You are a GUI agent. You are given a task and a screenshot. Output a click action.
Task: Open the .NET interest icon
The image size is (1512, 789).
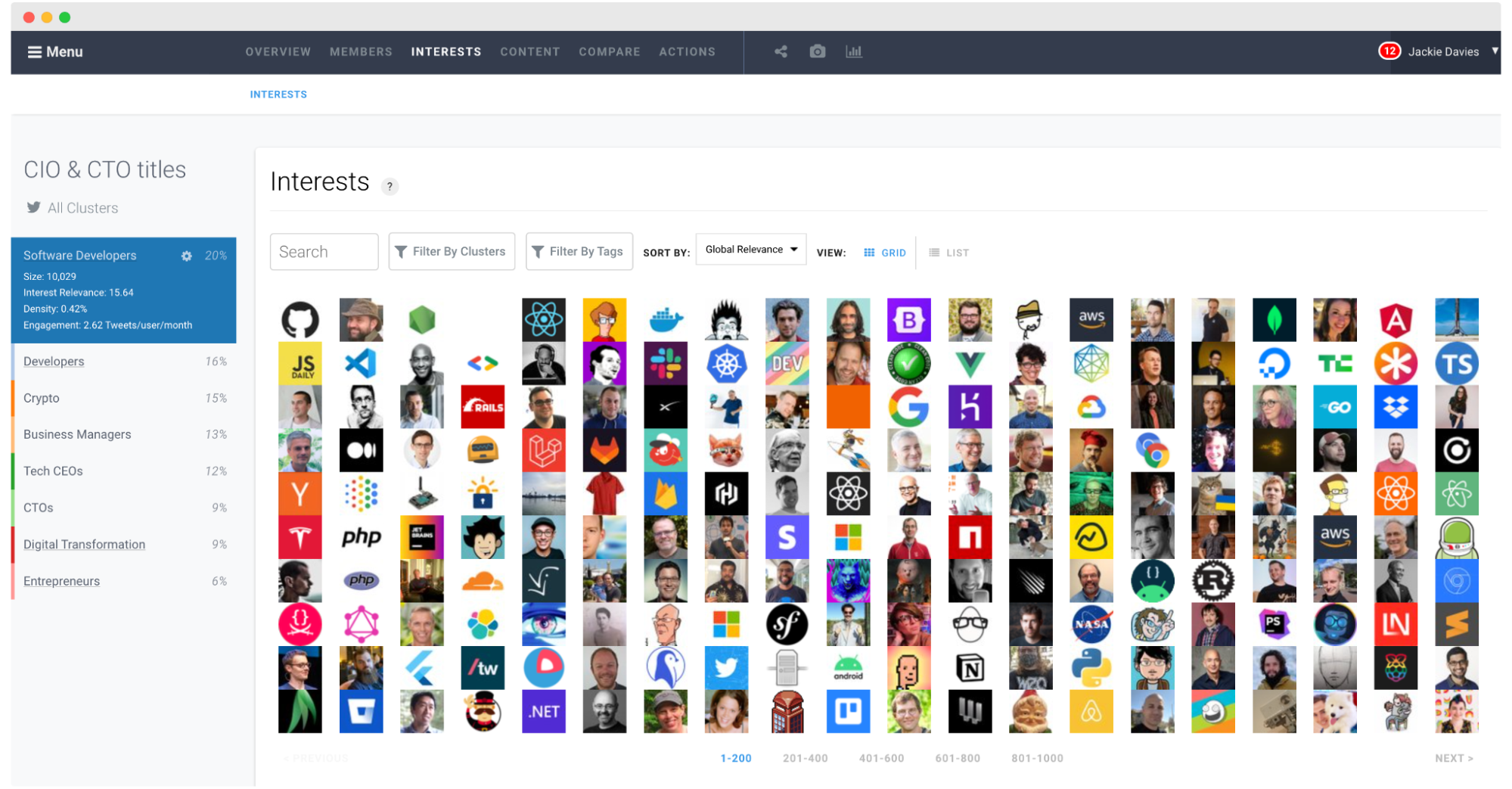coord(543,712)
